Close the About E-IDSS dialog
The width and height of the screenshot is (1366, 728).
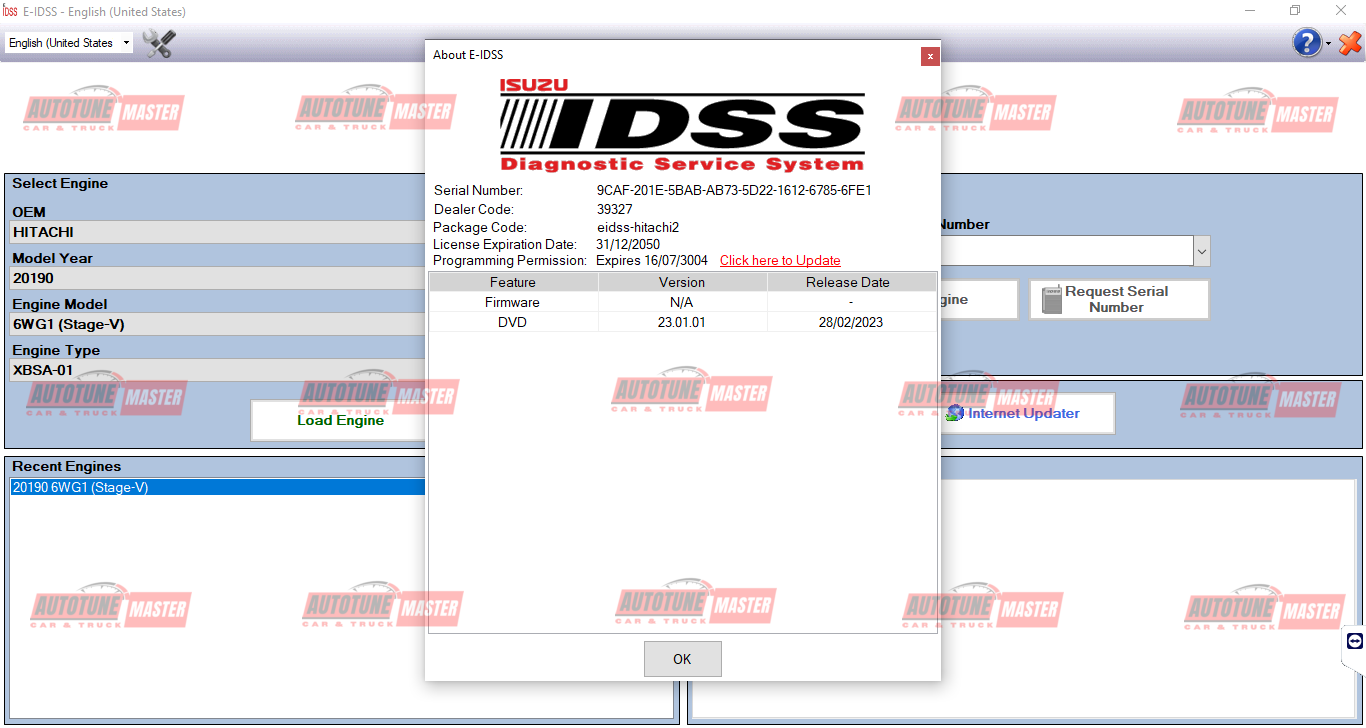click(930, 56)
